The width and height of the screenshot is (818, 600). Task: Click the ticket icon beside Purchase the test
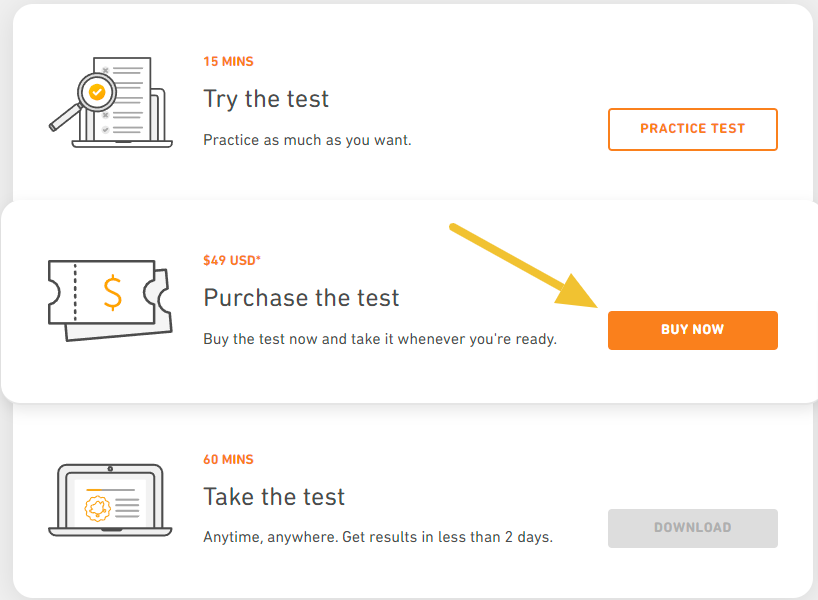click(110, 298)
